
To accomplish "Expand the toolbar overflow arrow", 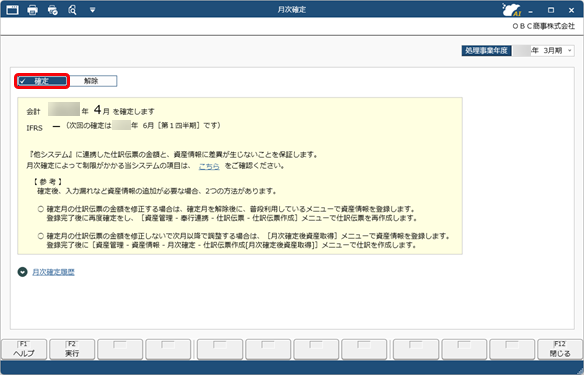I will [92, 10].
